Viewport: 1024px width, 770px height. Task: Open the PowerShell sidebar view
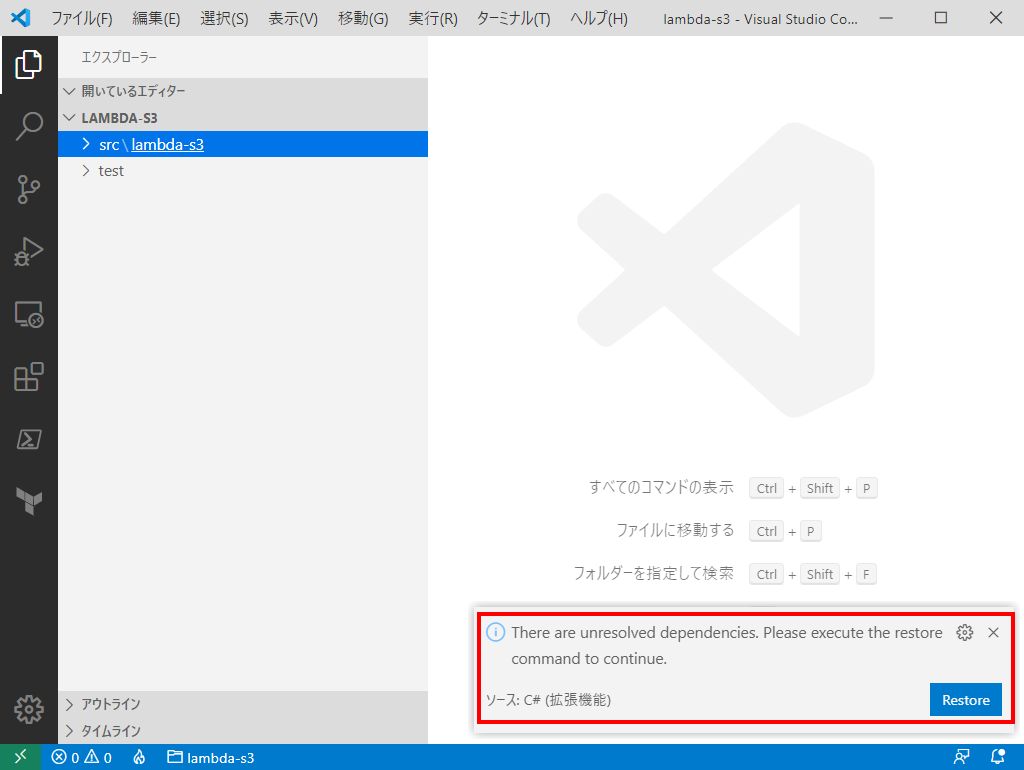point(29,439)
